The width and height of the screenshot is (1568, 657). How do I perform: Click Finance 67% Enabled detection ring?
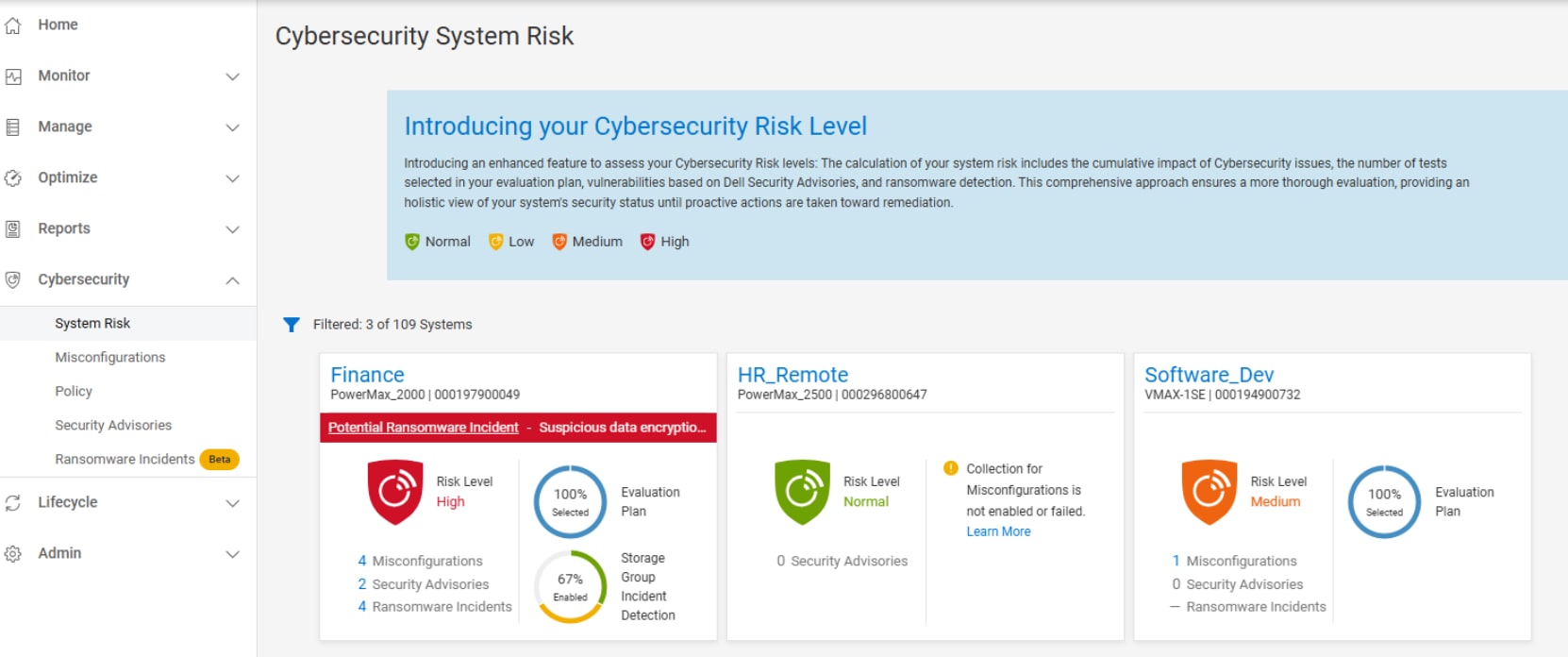(x=570, y=587)
